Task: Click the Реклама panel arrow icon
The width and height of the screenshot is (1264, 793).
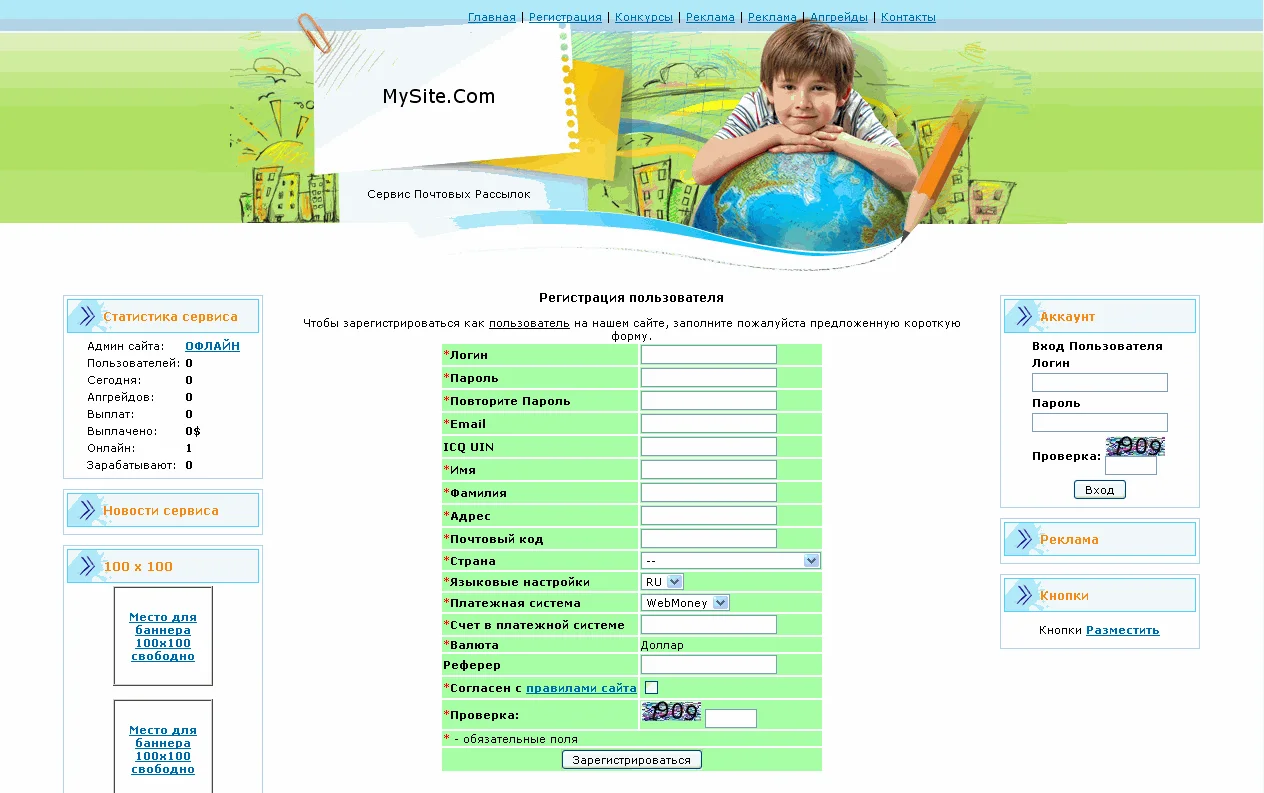Action: (1023, 539)
